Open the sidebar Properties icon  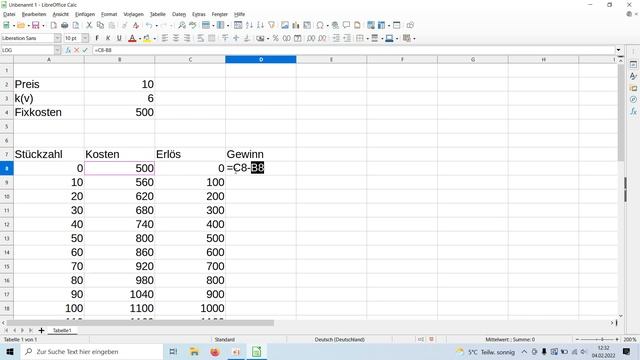633,64
